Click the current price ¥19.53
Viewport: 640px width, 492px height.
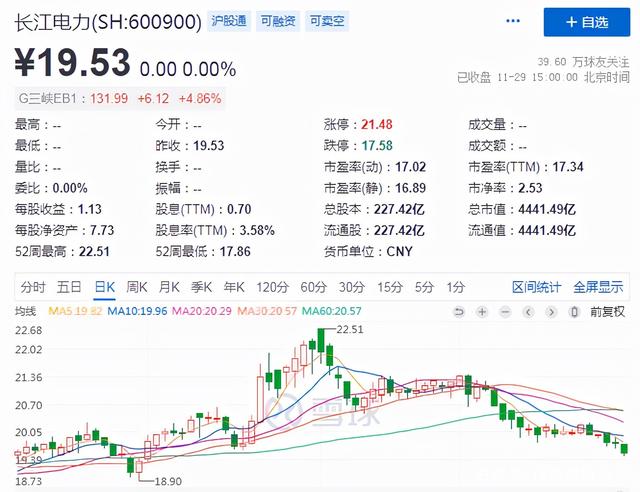point(73,63)
